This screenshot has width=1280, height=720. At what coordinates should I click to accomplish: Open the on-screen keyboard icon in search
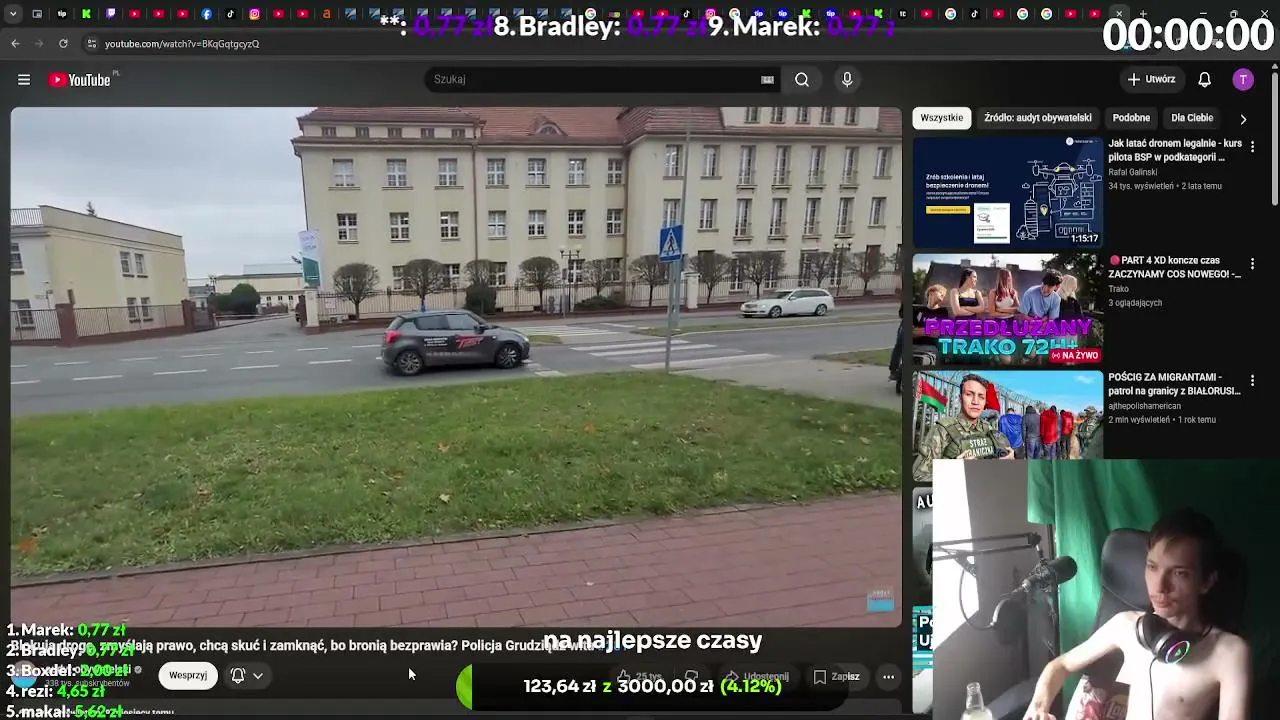(767, 80)
